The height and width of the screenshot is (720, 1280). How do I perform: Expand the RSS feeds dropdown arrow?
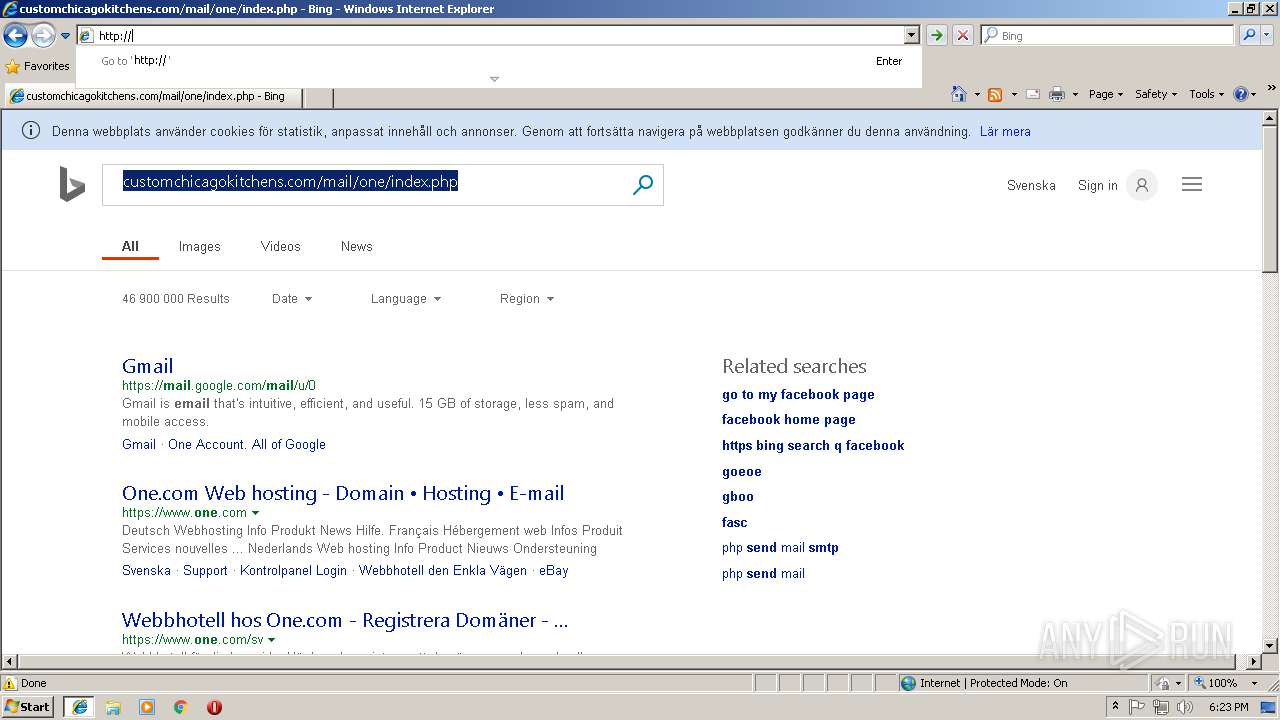1013,95
